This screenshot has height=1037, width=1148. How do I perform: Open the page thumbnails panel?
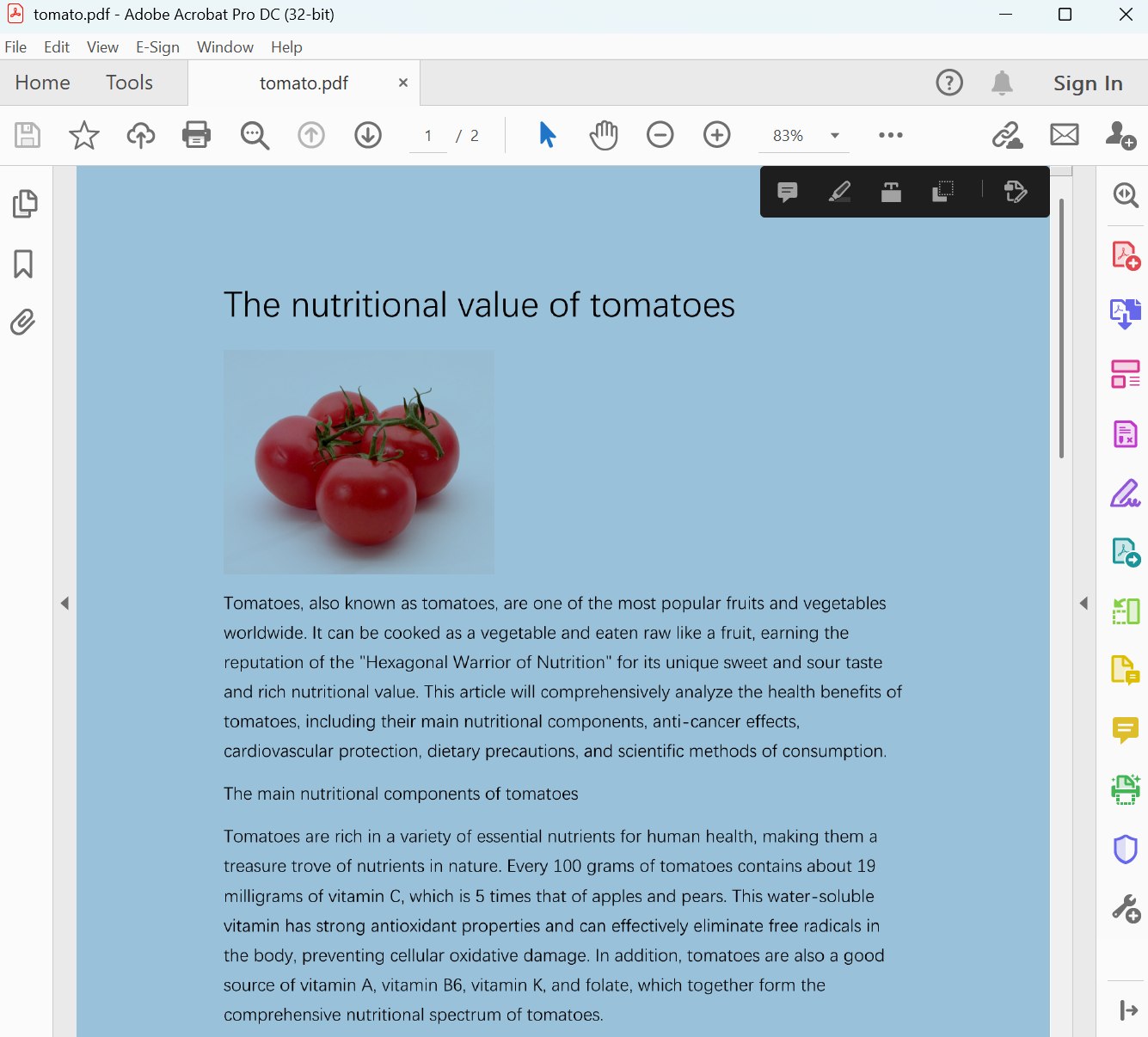pyautogui.click(x=25, y=204)
